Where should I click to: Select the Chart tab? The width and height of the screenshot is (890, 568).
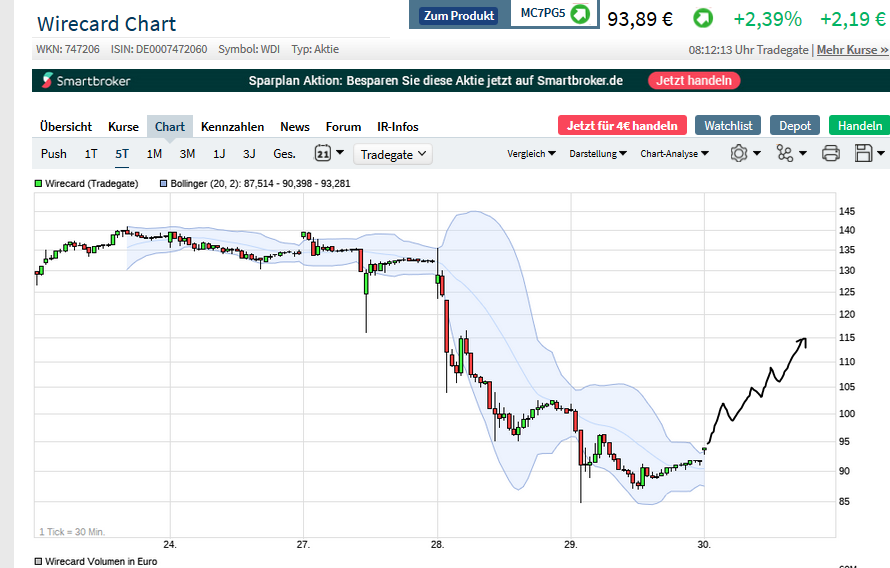pos(170,127)
